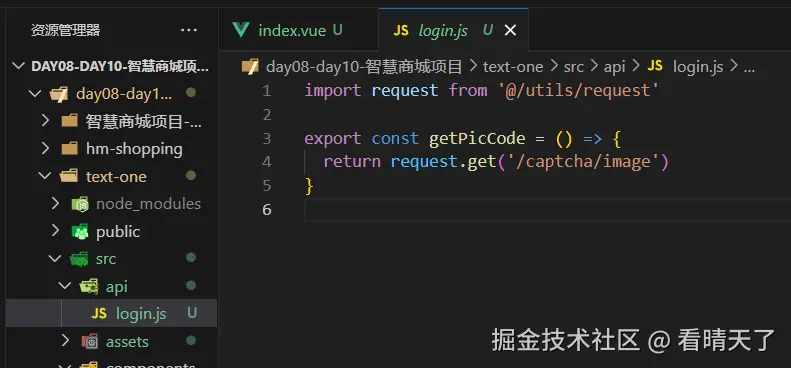Click line number 6 in the gutter
The width and height of the screenshot is (791, 368).
coord(266,209)
